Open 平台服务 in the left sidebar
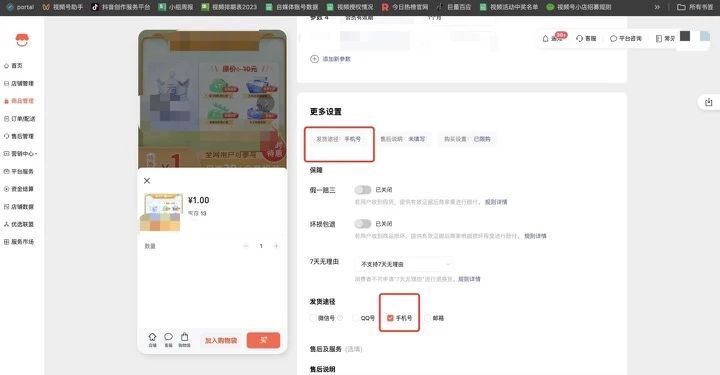 (19, 171)
